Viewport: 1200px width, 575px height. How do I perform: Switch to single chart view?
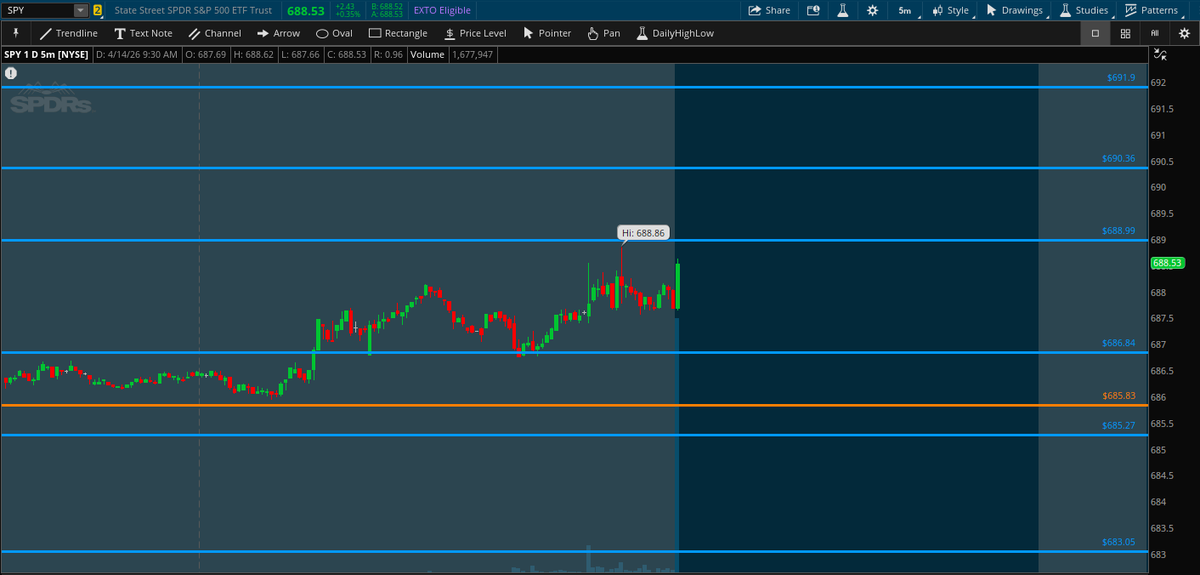point(1095,33)
